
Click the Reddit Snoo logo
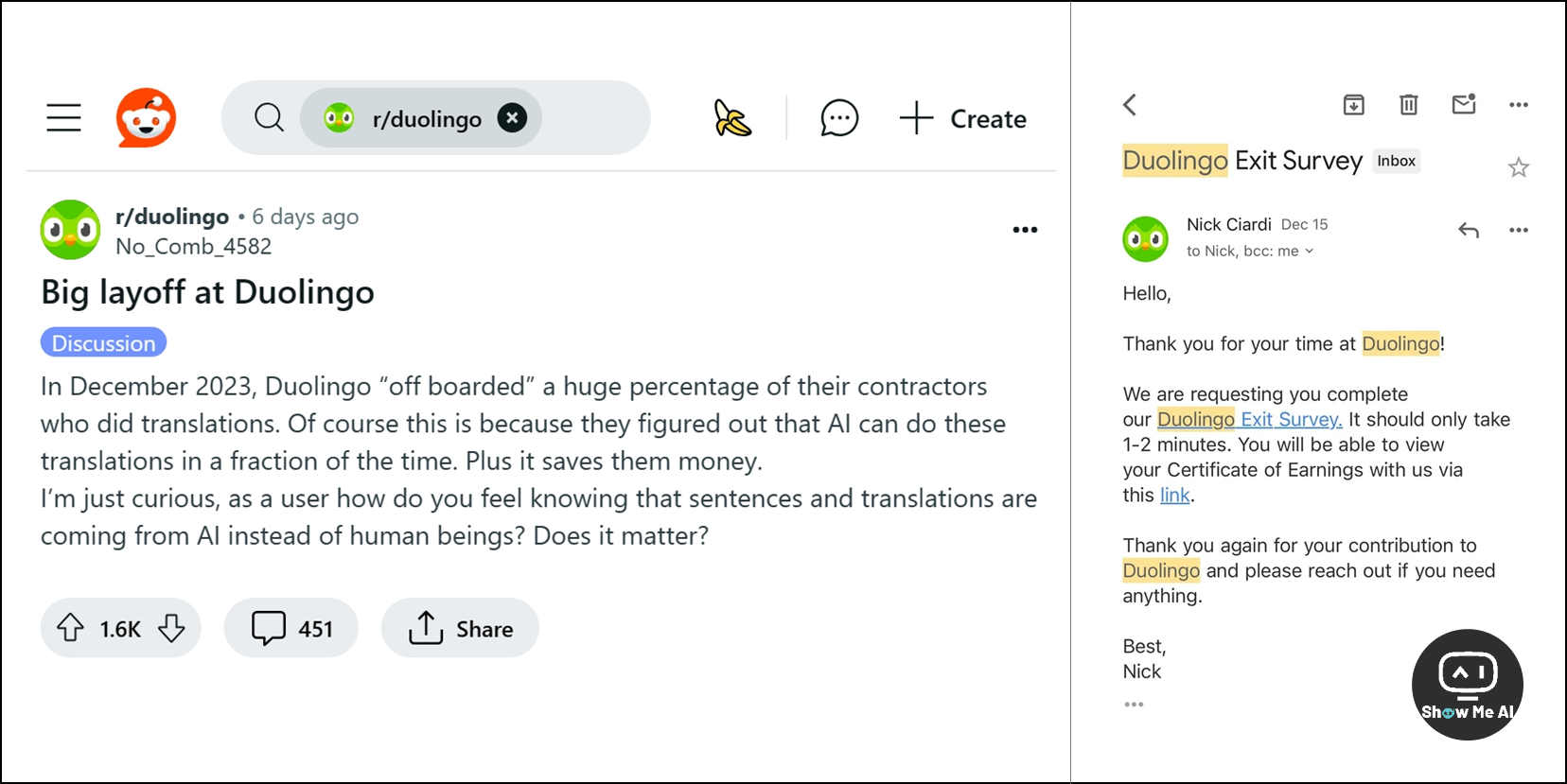tap(146, 117)
